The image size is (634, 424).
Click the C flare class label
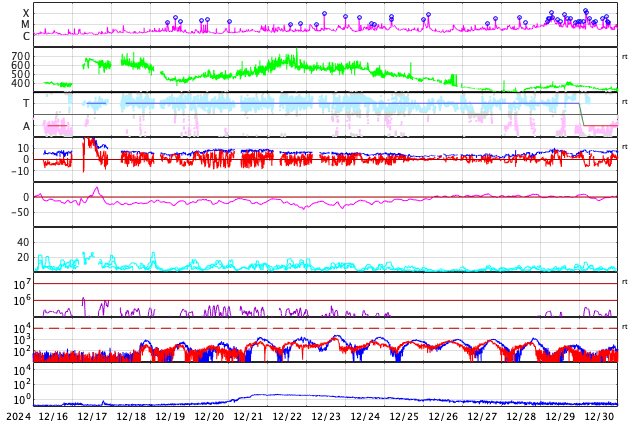click(26, 36)
